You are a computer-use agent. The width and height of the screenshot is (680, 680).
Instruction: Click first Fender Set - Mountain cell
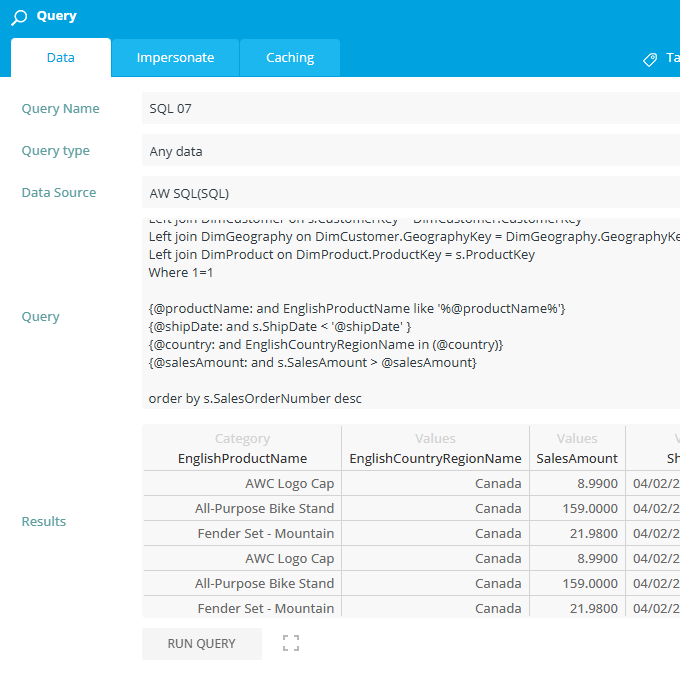click(242, 533)
